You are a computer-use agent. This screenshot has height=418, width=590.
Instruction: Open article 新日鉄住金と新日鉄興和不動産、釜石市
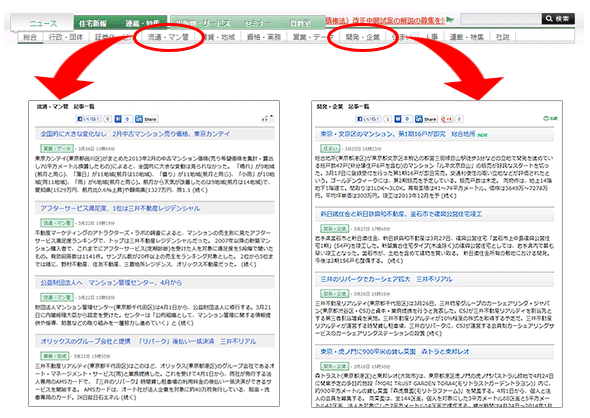401,214
